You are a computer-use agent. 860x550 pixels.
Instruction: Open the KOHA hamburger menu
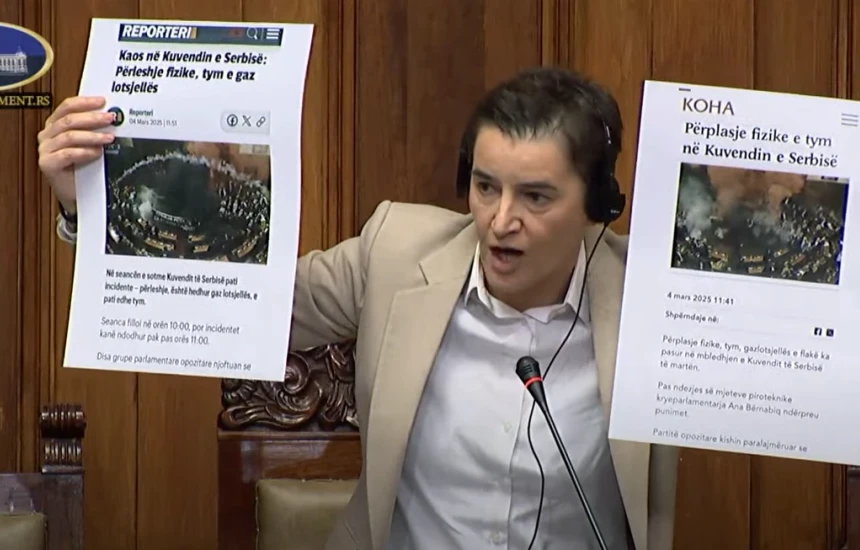[x=848, y=119]
